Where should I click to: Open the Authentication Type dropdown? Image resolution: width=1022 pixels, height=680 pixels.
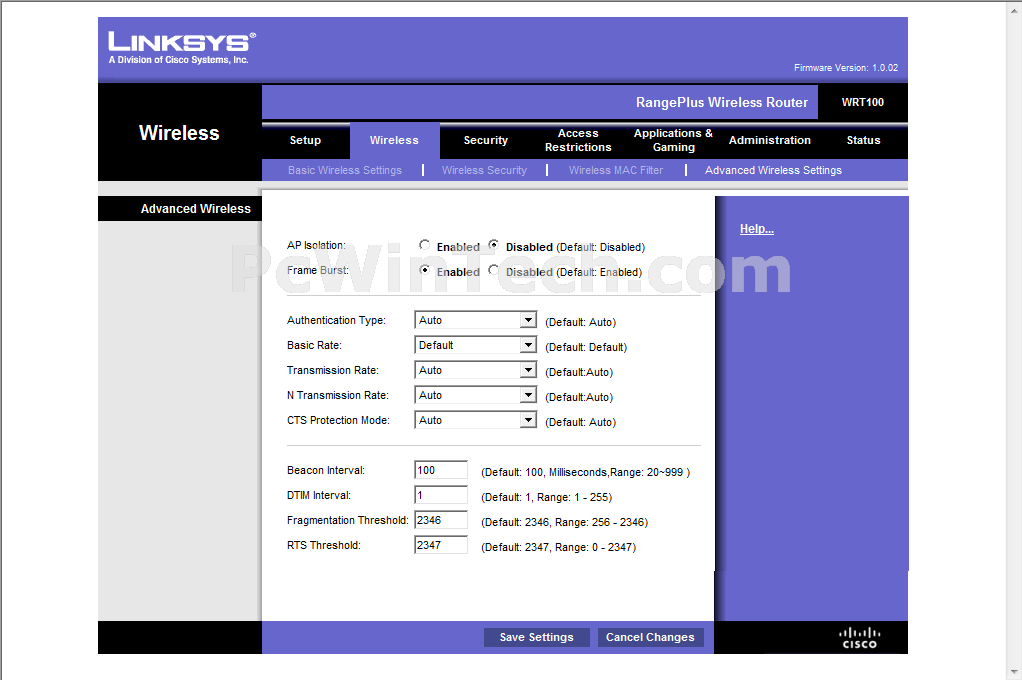[475, 320]
